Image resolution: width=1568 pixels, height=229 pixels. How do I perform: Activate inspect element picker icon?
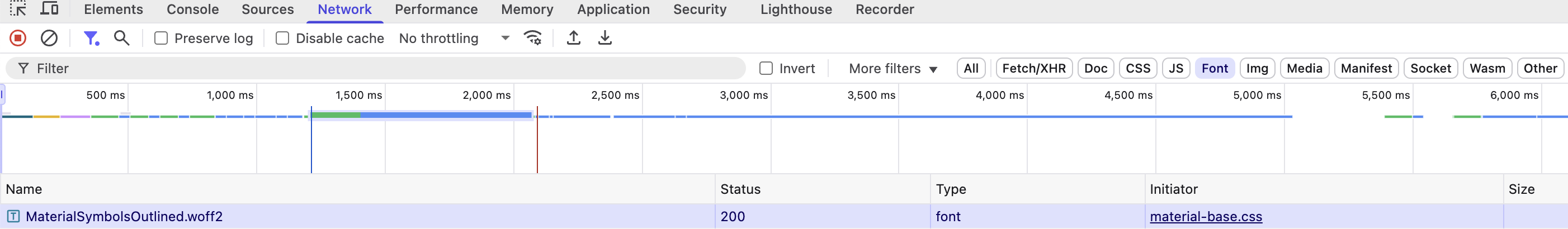[x=18, y=8]
